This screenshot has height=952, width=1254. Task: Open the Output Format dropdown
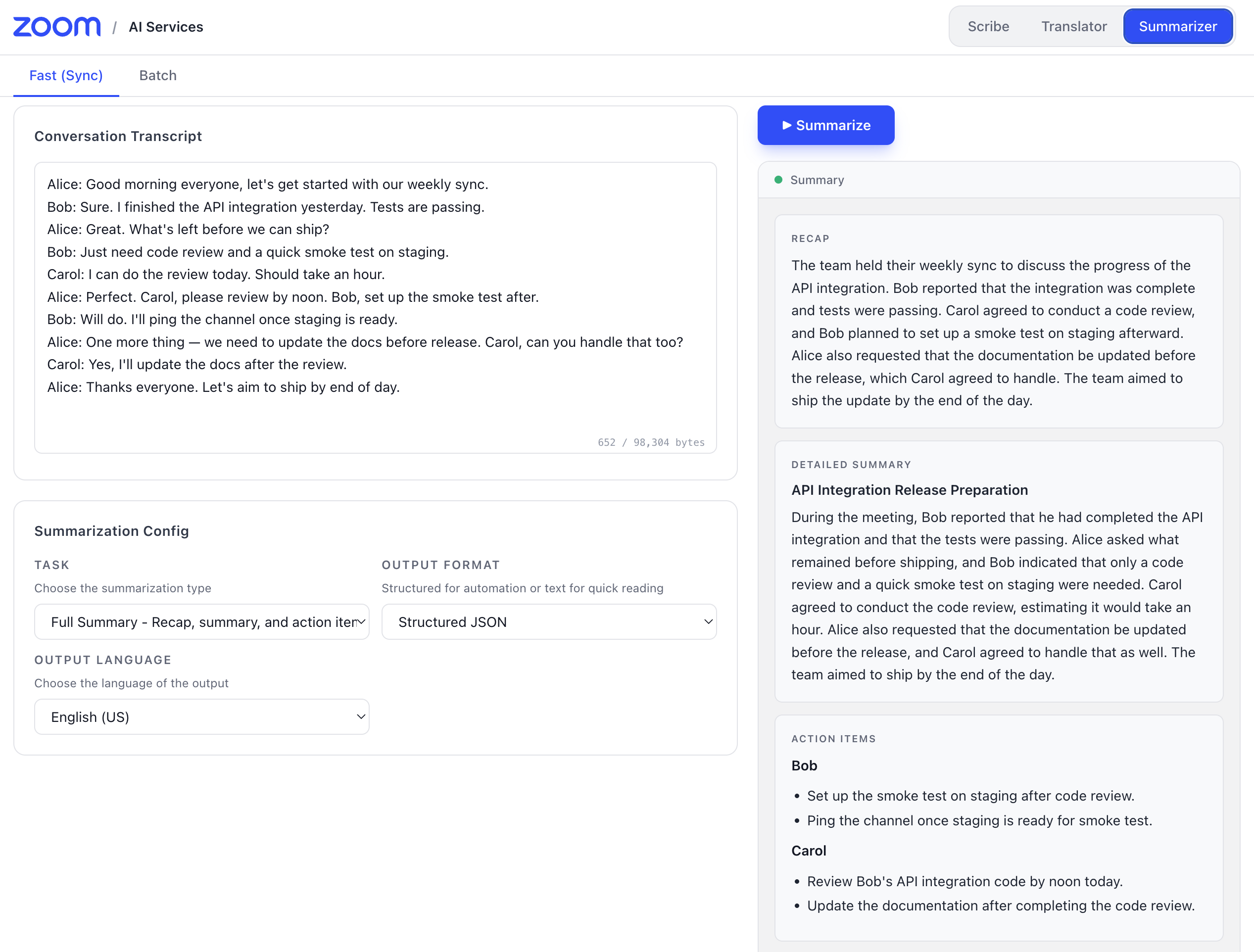[x=549, y=621]
